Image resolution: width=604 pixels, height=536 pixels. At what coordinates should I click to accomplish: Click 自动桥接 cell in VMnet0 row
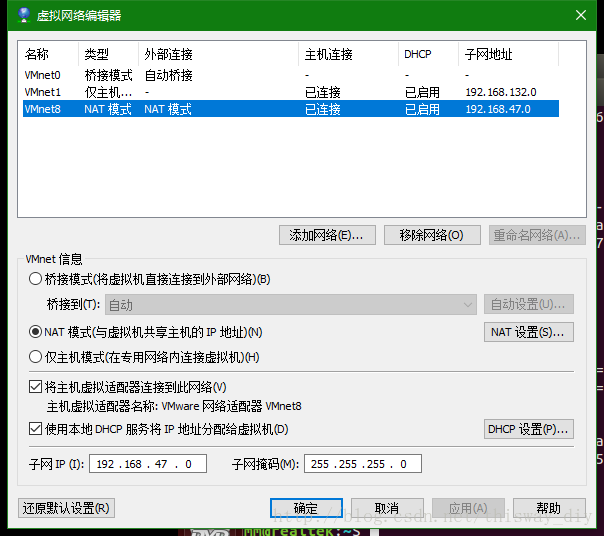point(168,75)
